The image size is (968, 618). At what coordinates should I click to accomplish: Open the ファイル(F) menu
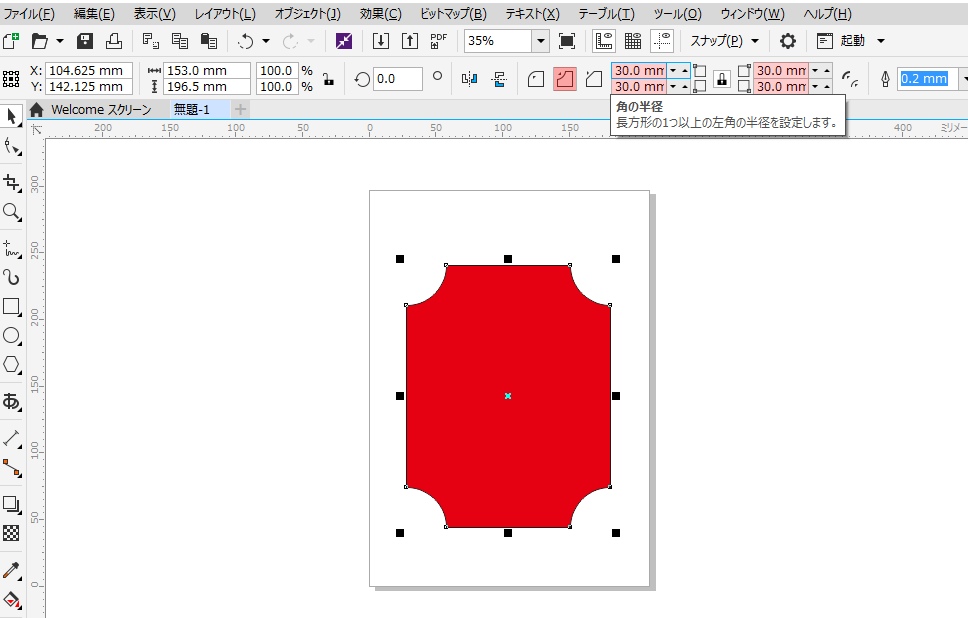point(28,14)
